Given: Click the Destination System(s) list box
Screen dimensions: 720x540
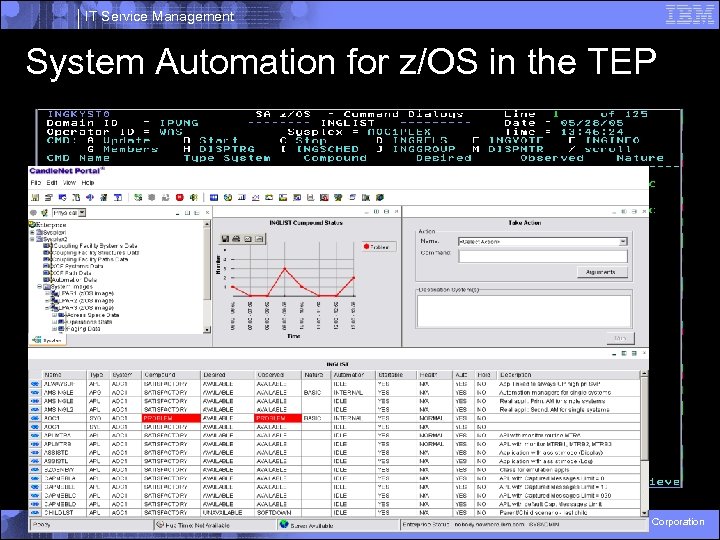Looking at the screenshot, I should point(524,311).
